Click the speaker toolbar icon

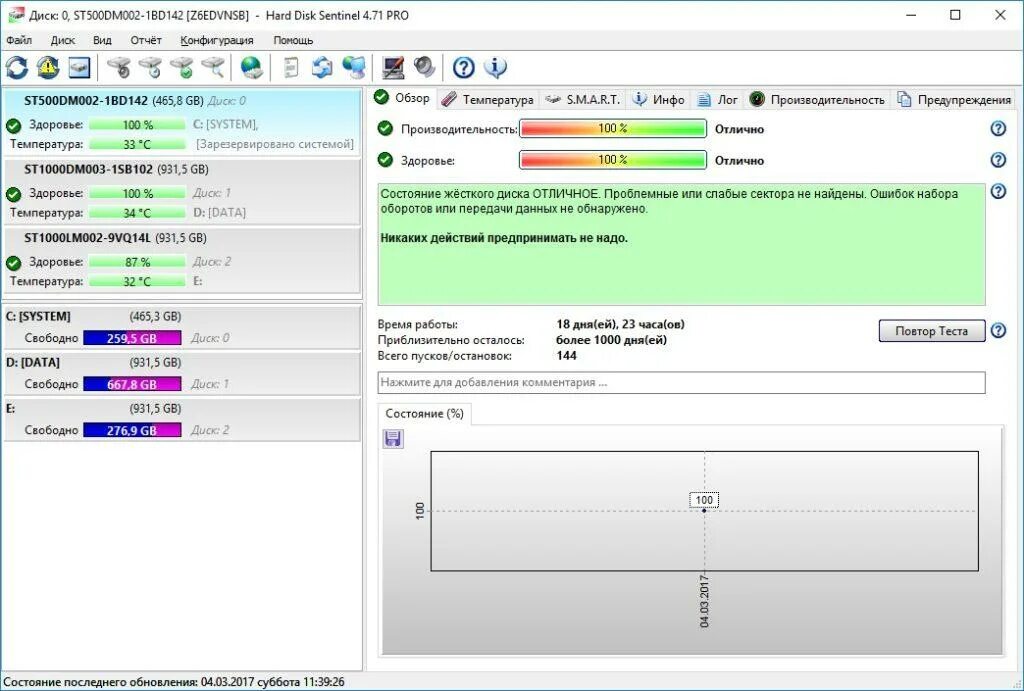pos(424,67)
